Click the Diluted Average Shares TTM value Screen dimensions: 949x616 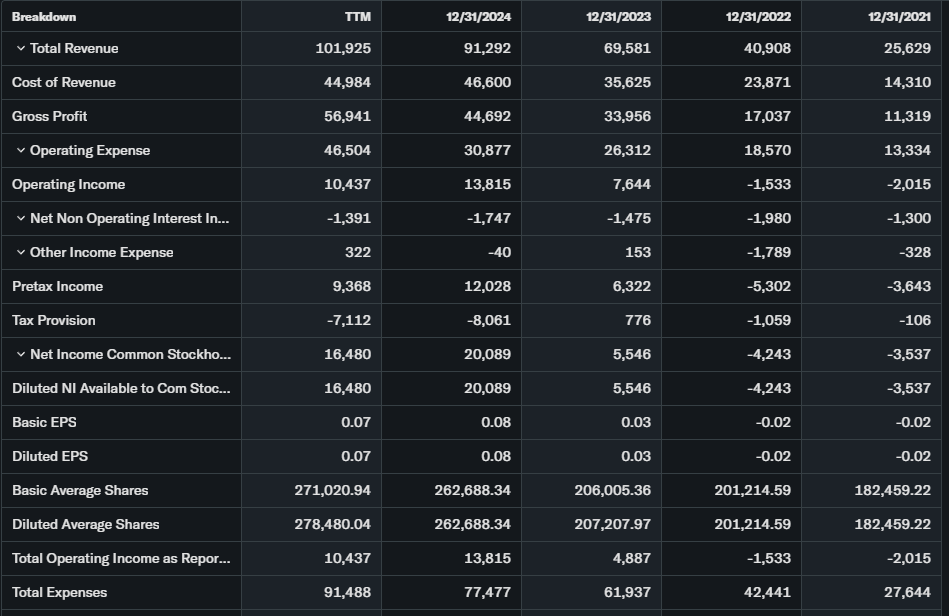click(333, 525)
